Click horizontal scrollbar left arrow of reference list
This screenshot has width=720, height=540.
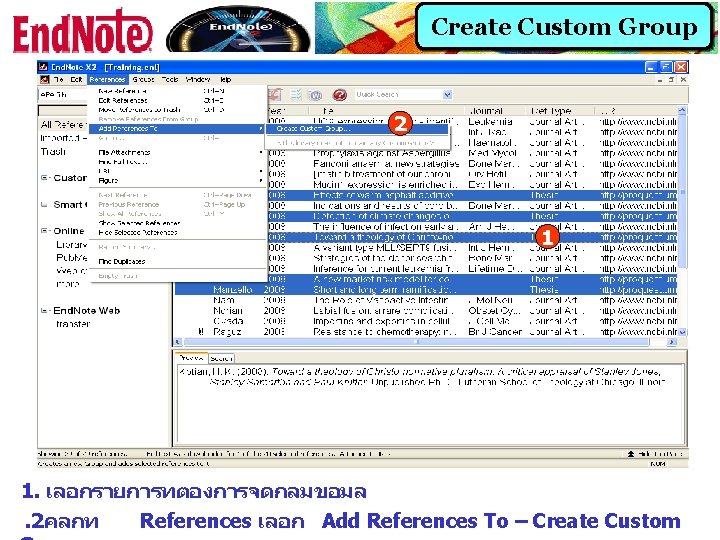(179, 342)
